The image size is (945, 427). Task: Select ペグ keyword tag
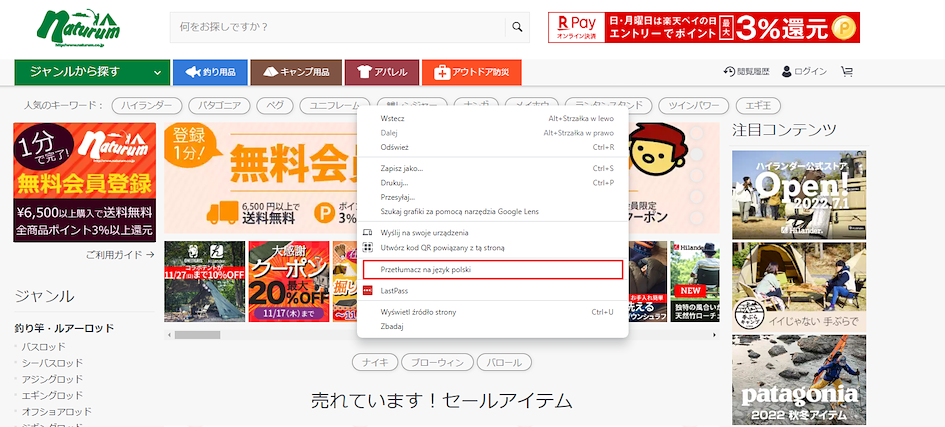click(x=275, y=105)
